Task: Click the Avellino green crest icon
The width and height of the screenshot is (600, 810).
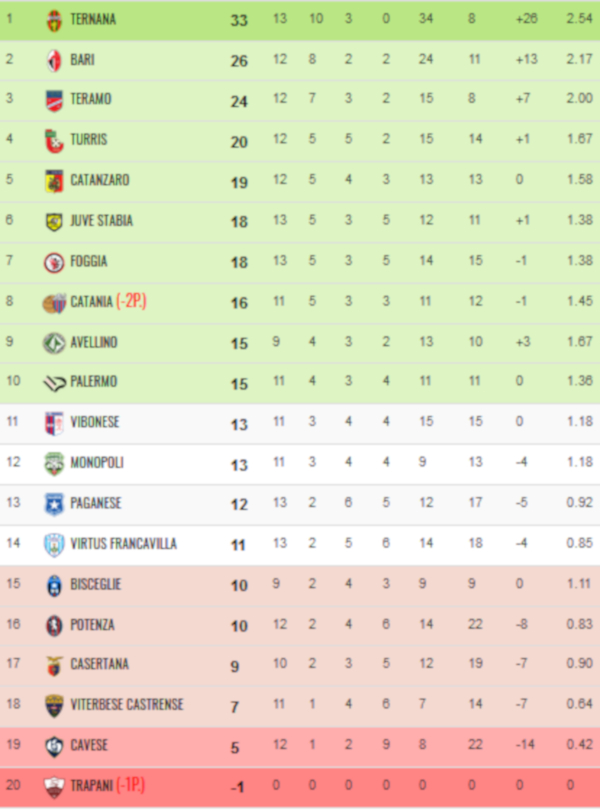Action: [54, 343]
